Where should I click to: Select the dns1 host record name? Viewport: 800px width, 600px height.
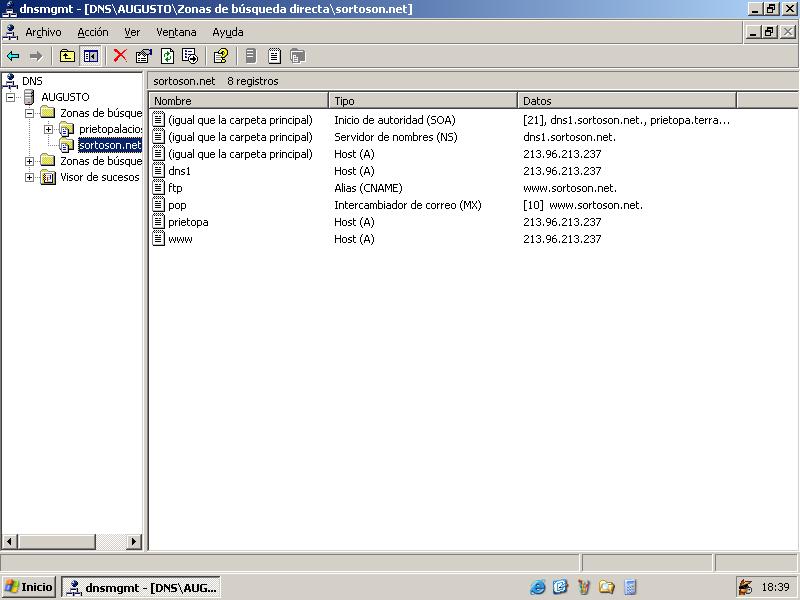pos(179,171)
